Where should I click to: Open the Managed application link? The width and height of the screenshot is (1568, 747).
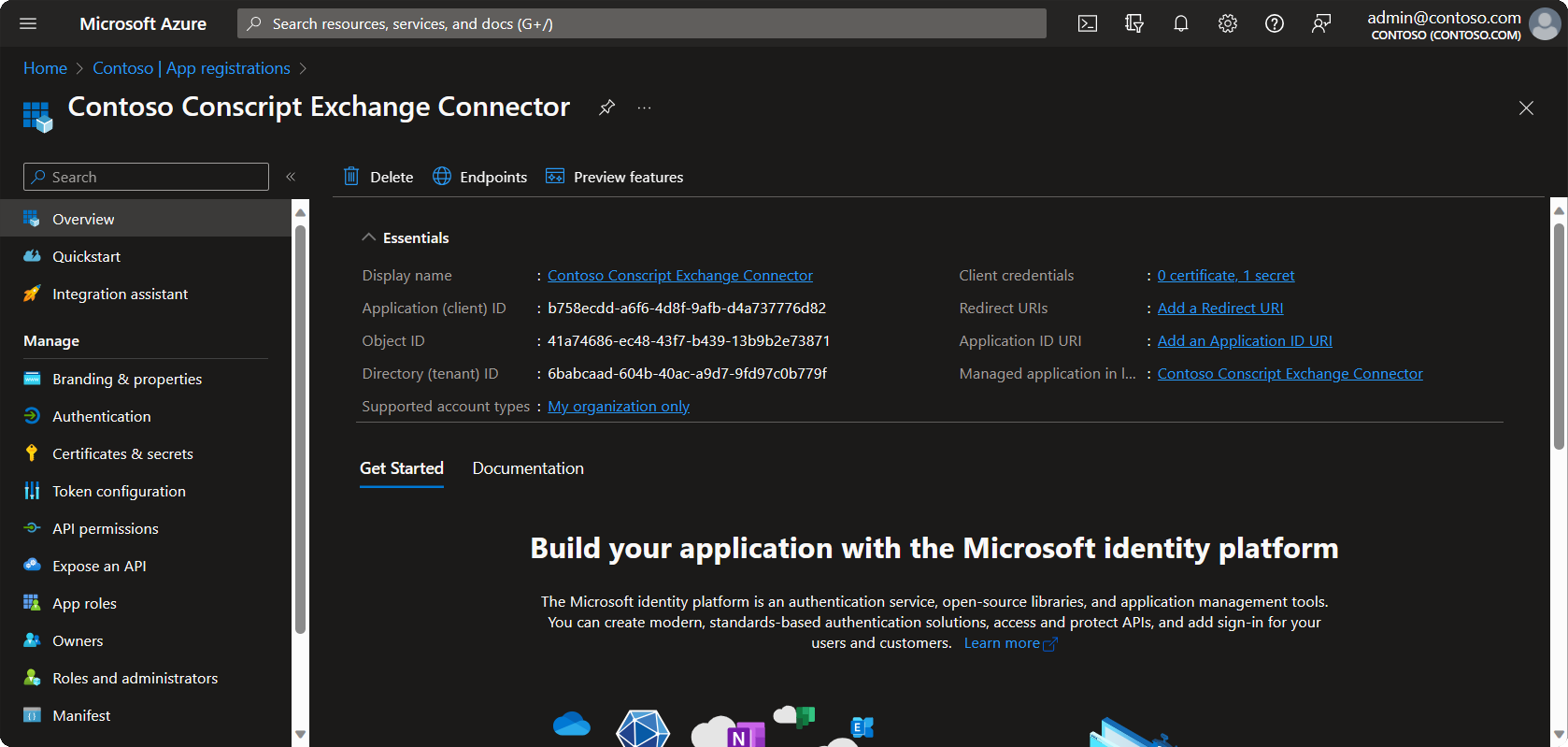pyautogui.click(x=1290, y=373)
